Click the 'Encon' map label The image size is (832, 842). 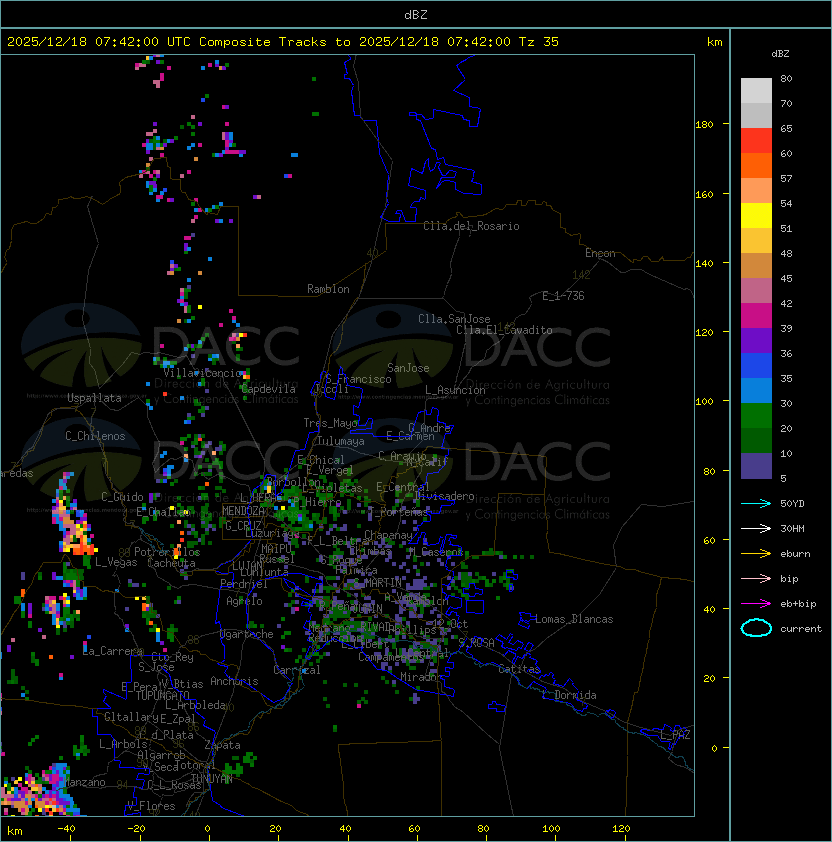[600, 253]
